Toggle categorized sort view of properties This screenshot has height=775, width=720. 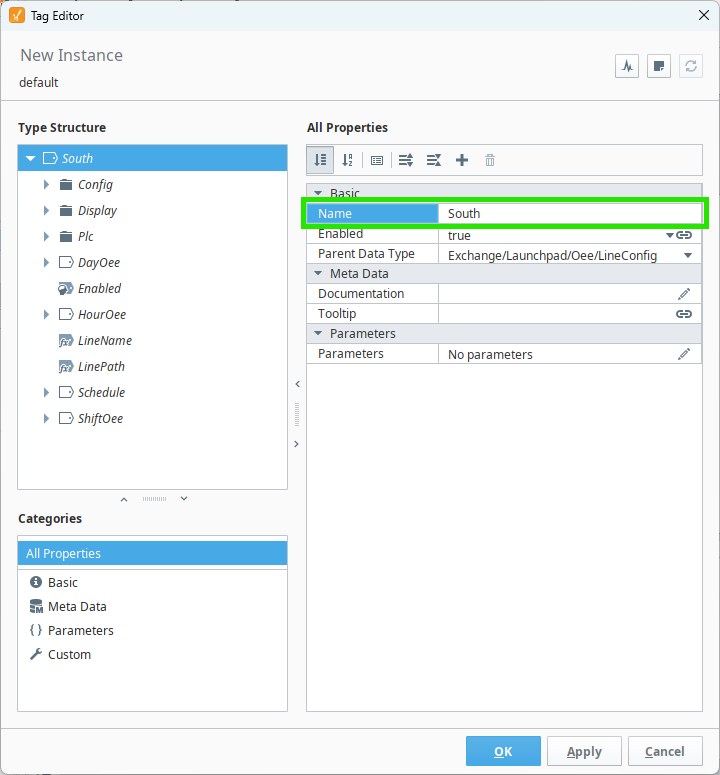(320, 160)
